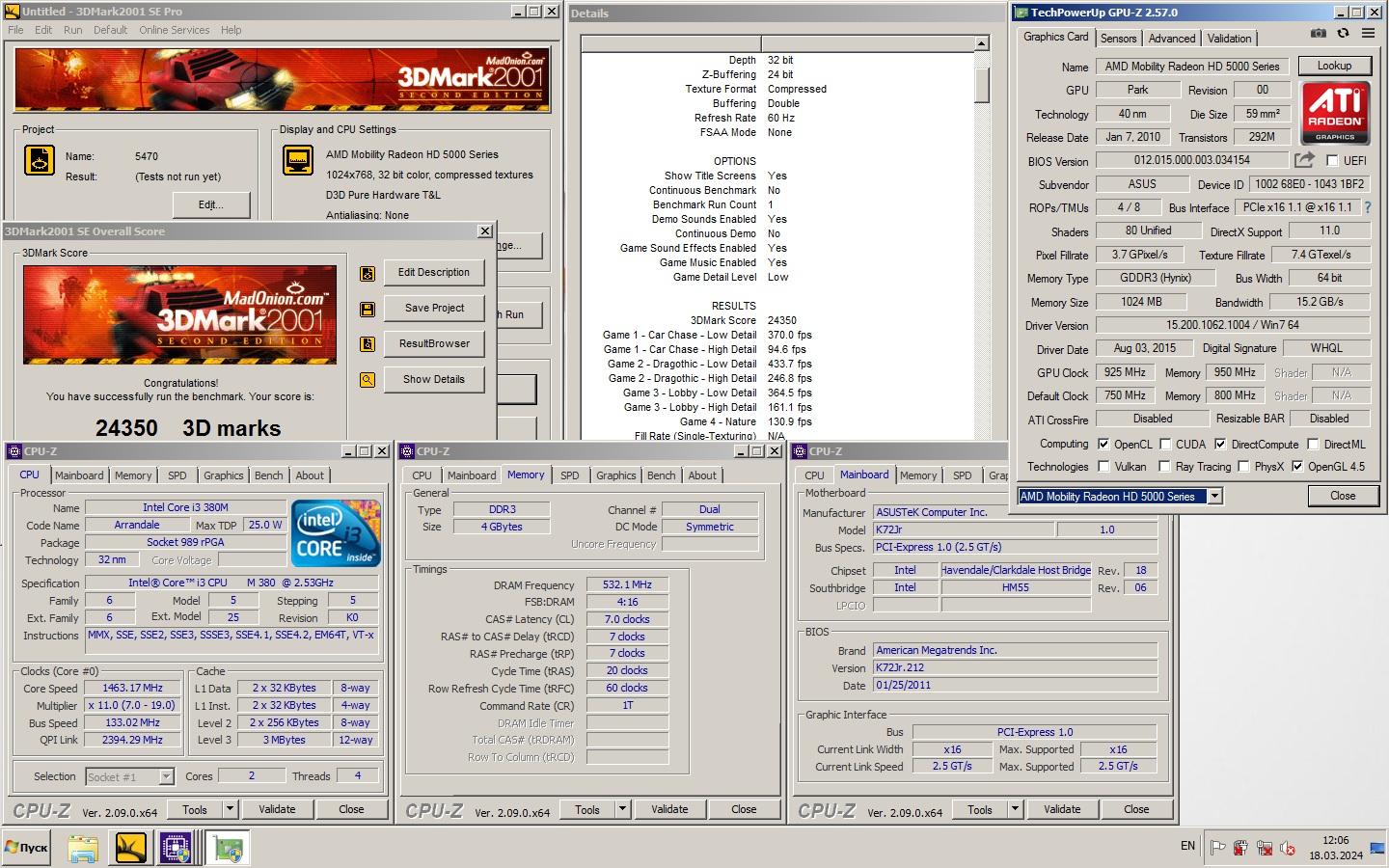
Task: Toggle the PhysX checkbox
Action: pos(1243,467)
